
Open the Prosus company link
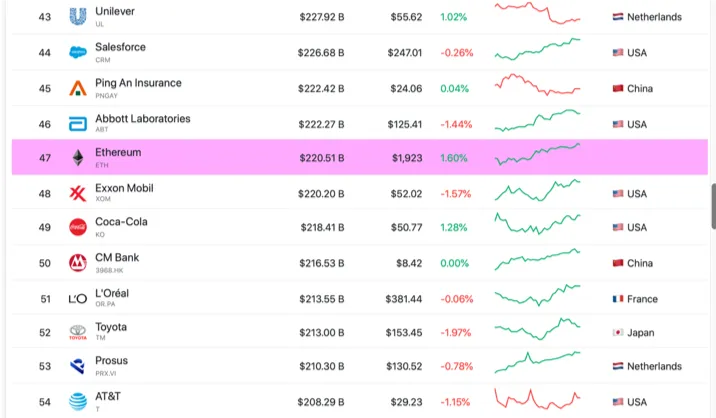click(x=111, y=361)
